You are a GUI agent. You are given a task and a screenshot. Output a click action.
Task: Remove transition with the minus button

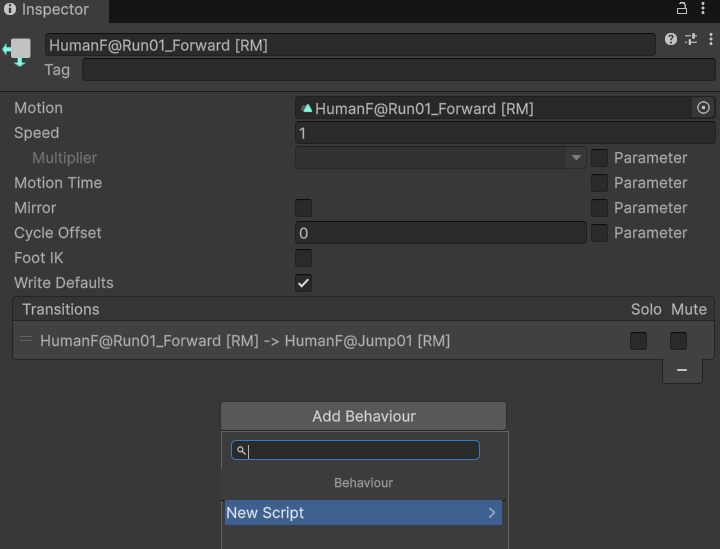point(682,370)
